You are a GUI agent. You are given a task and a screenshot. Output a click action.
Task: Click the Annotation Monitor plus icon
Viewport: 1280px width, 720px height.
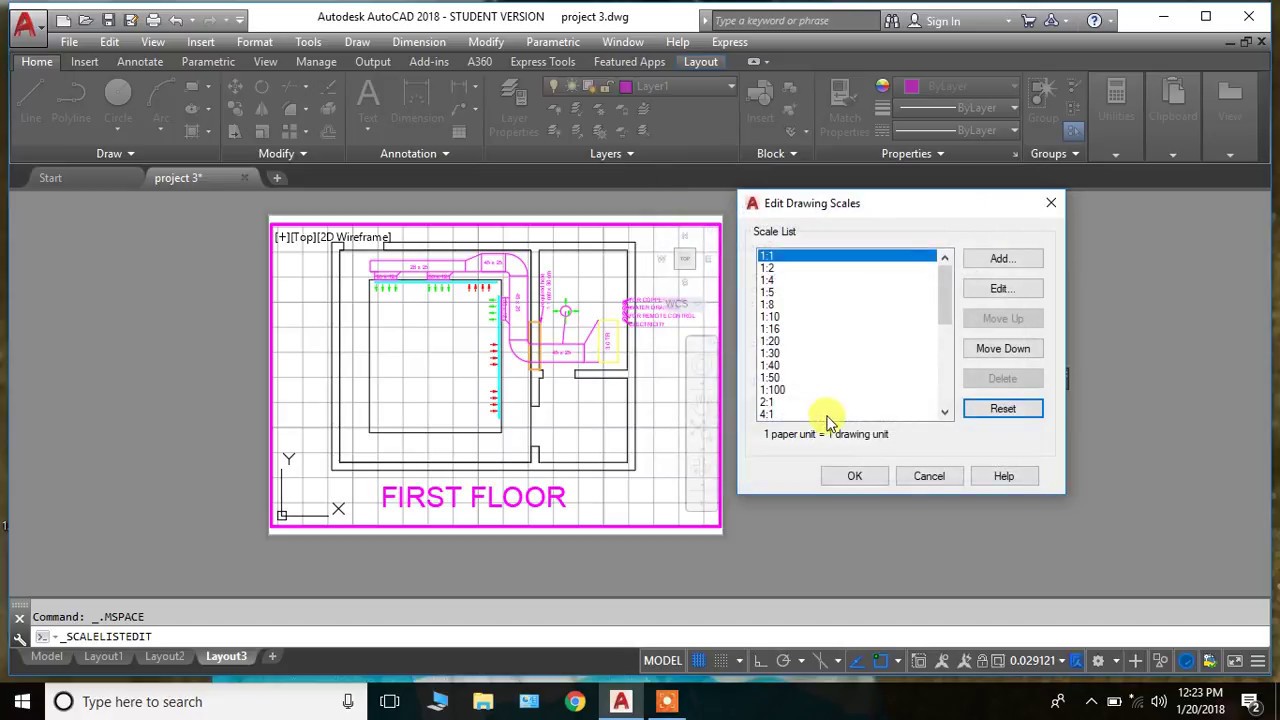1135,661
